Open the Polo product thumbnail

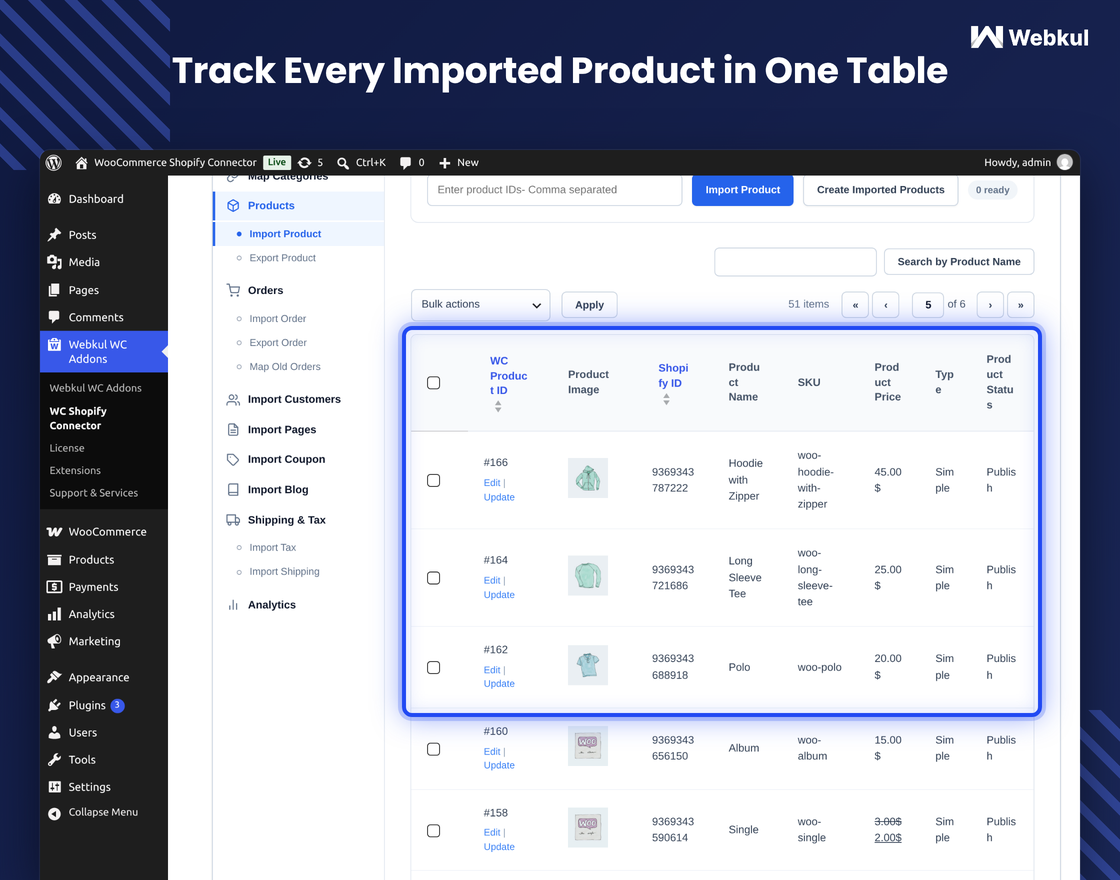coord(588,666)
